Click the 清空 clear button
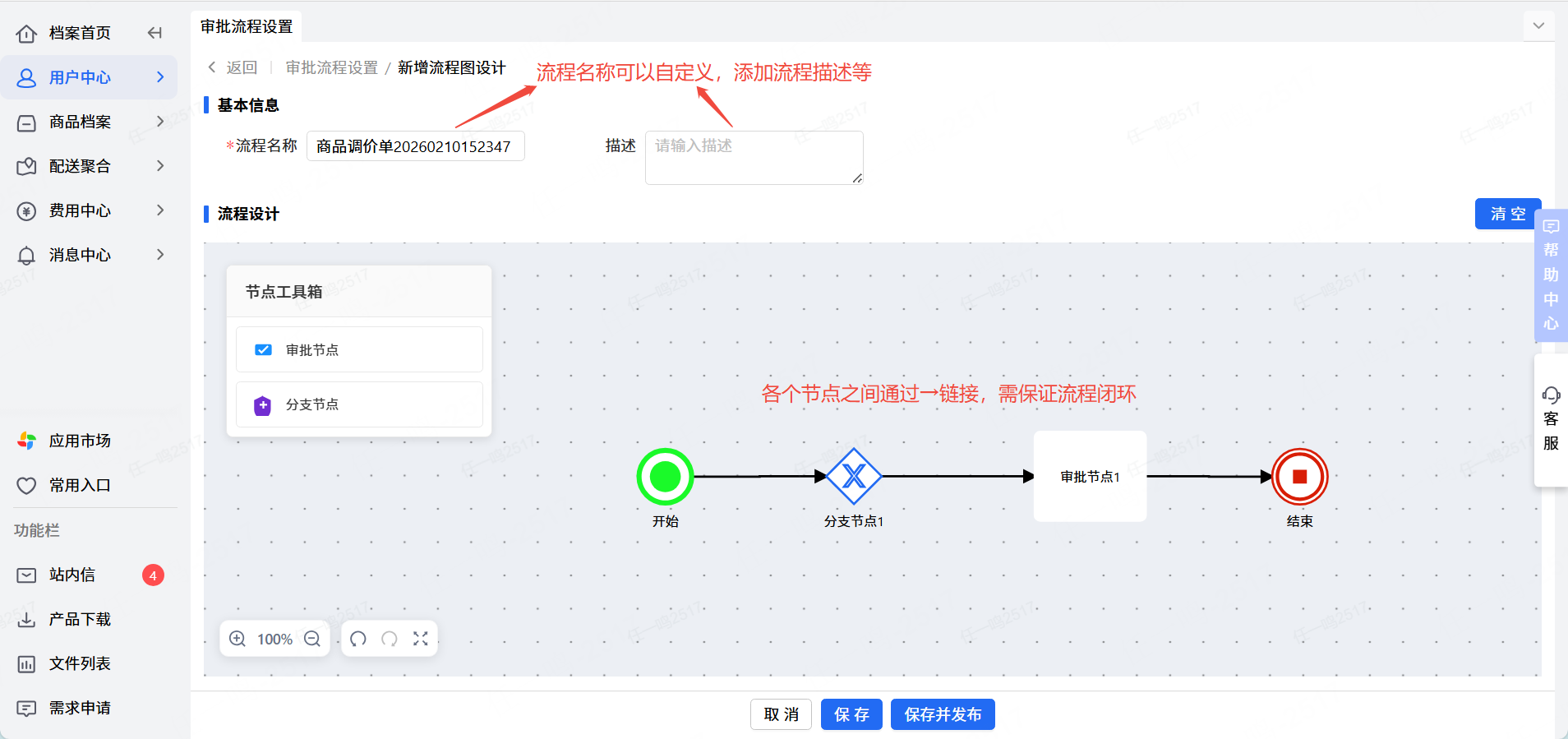Image resolution: width=1568 pixels, height=739 pixels. [1508, 214]
